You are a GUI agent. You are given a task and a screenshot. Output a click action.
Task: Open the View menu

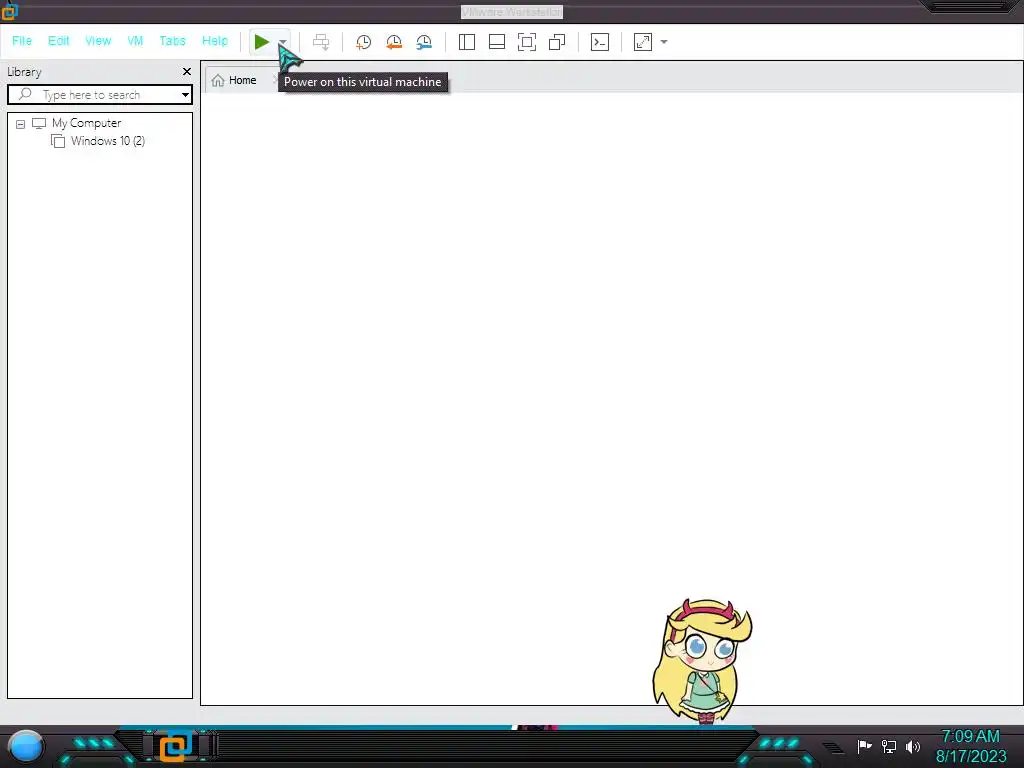98,40
